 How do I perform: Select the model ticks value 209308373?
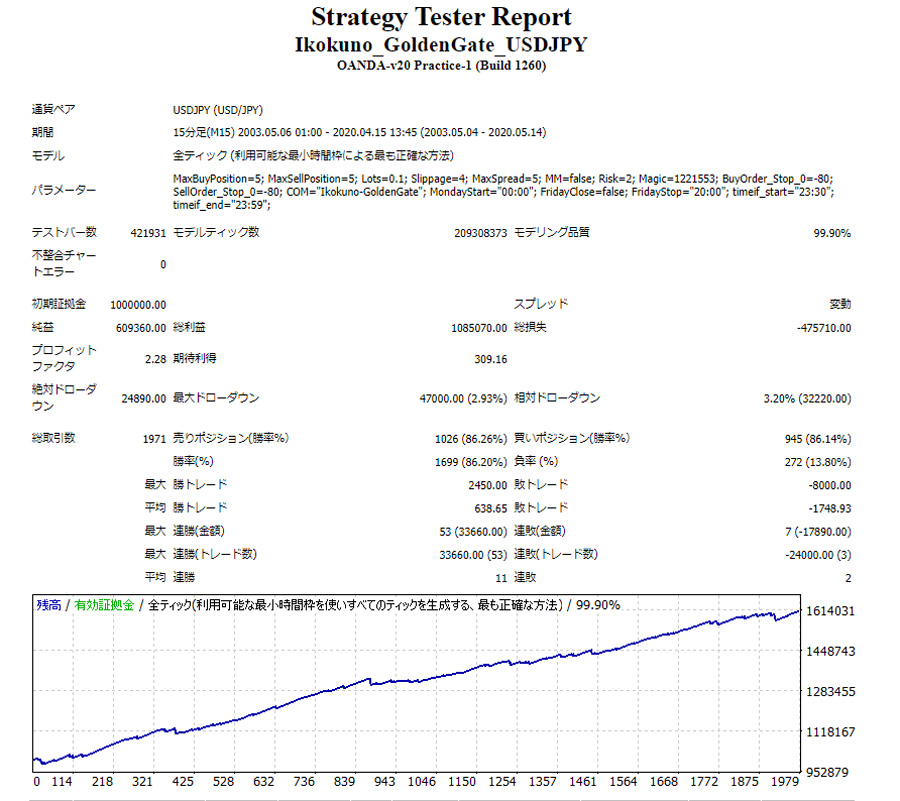pyautogui.click(x=480, y=233)
